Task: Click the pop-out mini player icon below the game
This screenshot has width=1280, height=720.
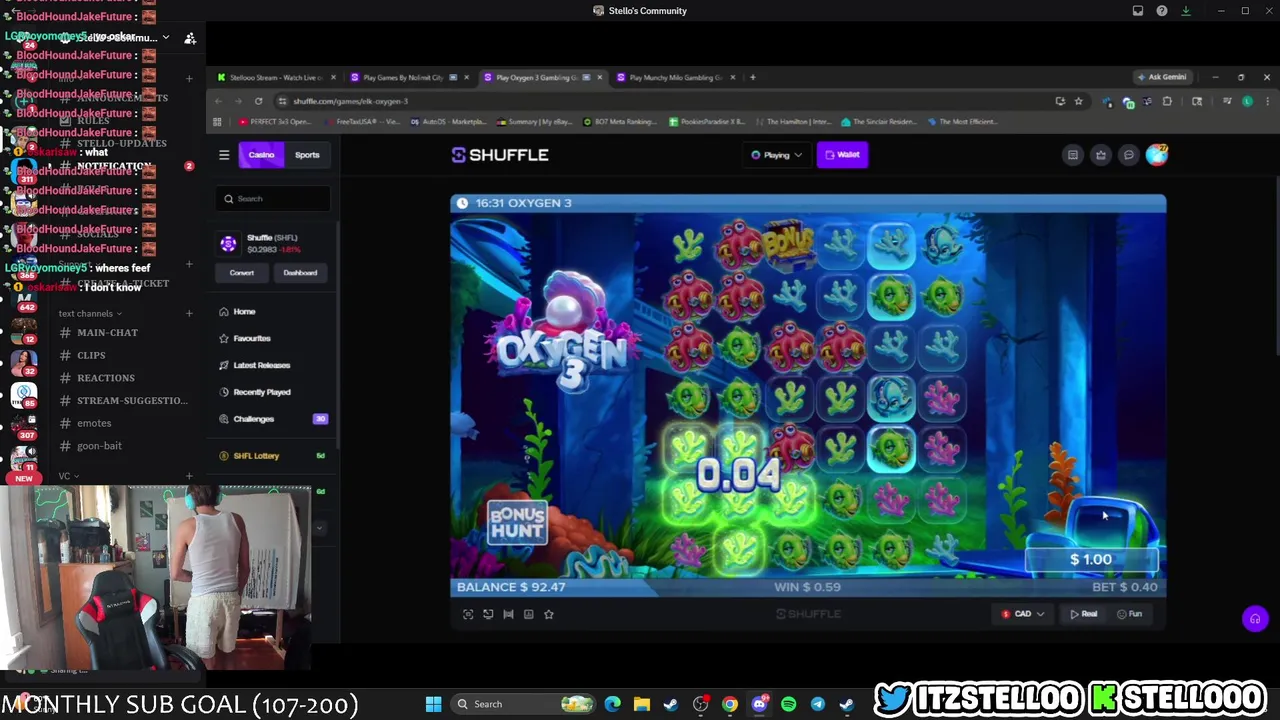Action: pyautogui.click(x=488, y=614)
